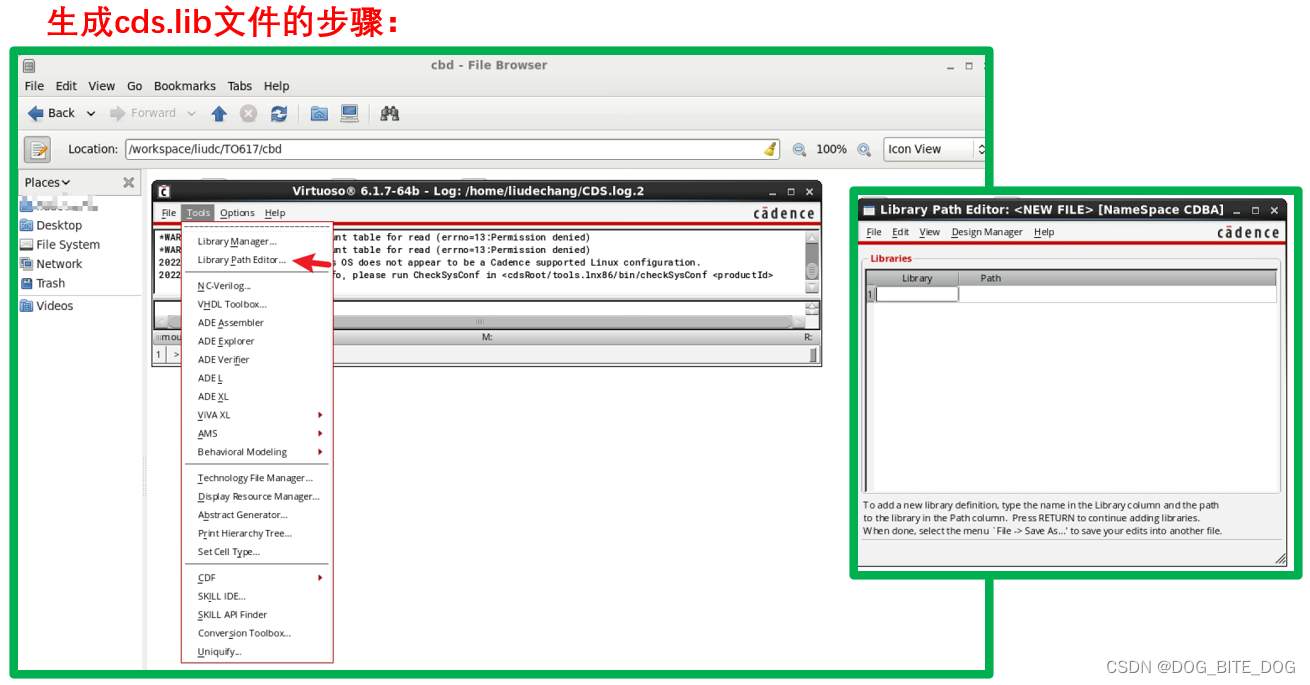Click the Stop loading icon

(248, 114)
